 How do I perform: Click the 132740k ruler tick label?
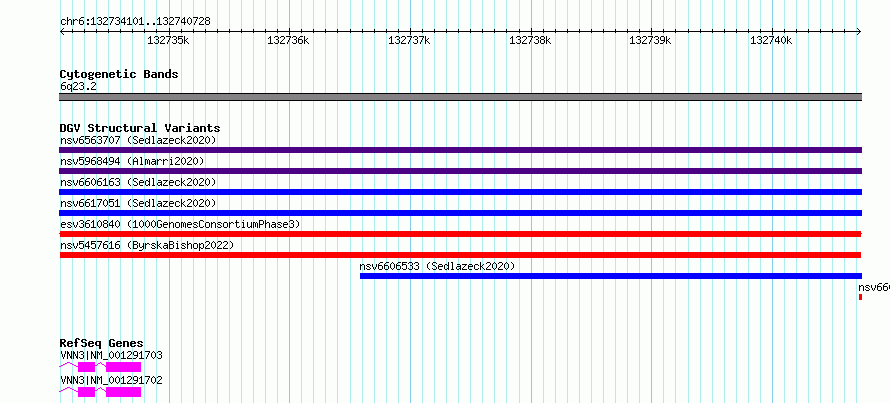coord(771,40)
